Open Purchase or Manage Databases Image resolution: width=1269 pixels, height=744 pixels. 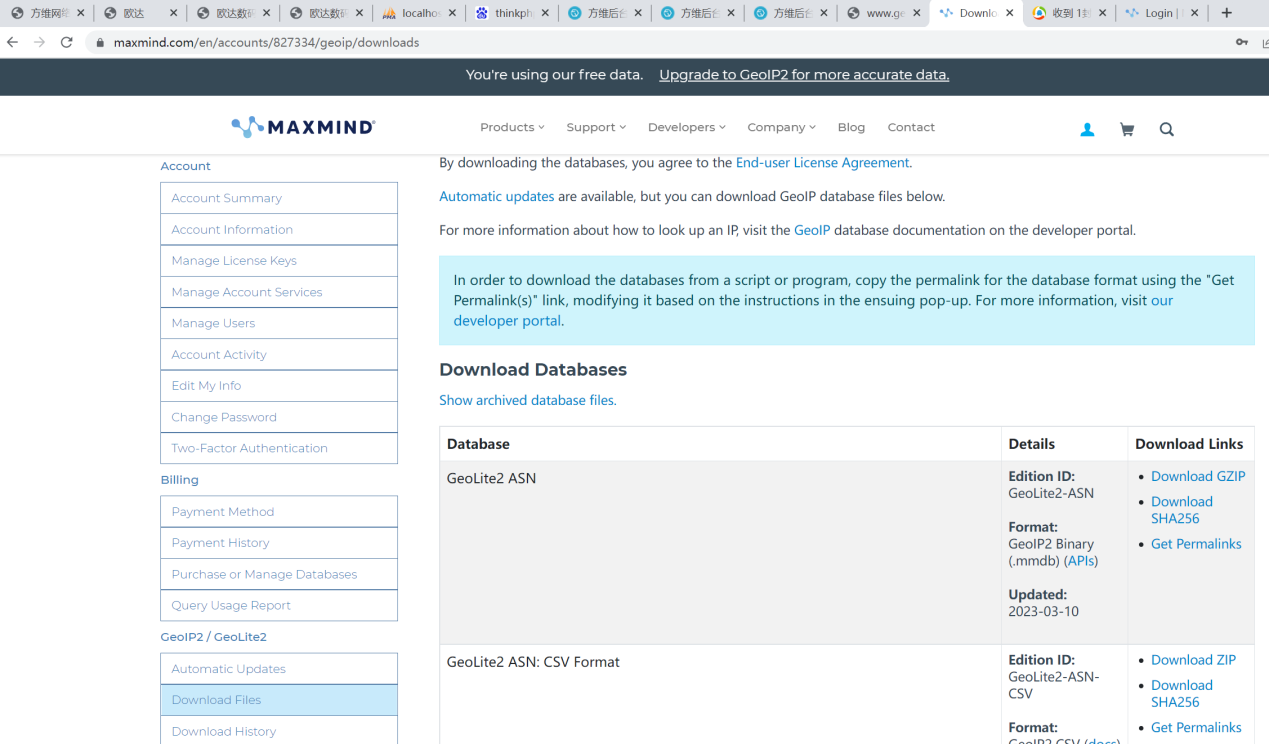coord(279,574)
